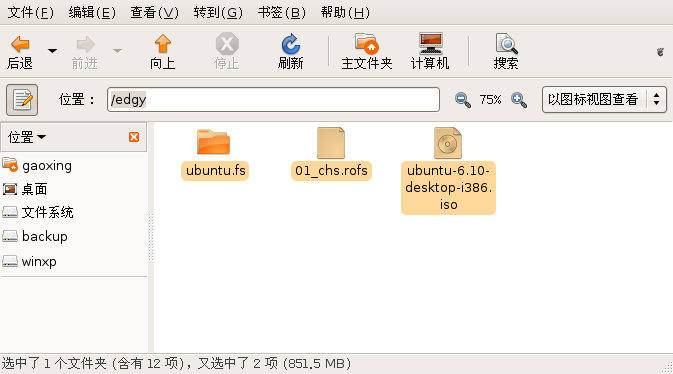Expand the 位置 side pane selector

pyautogui.click(x=27, y=137)
